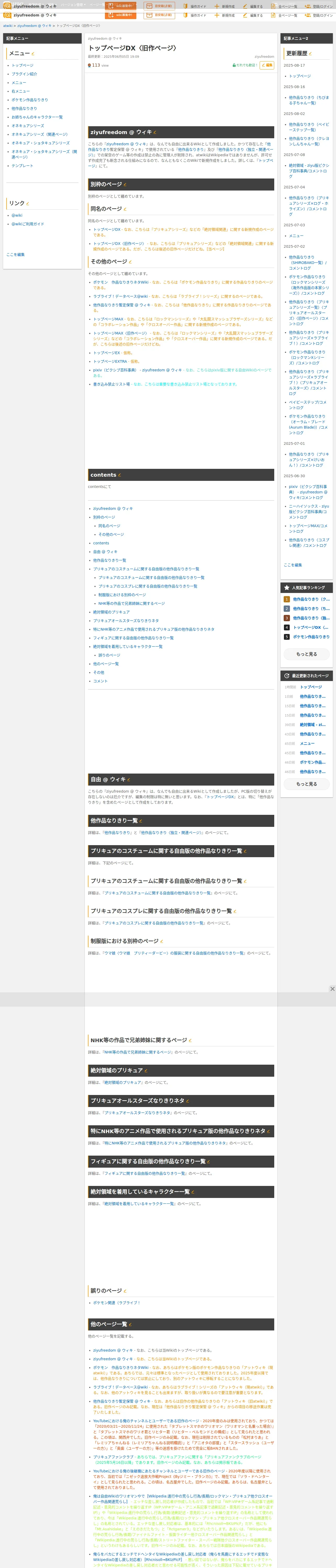Open トップページDX item in popular ranking
The image size is (336, 1568).
click(311, 627)
